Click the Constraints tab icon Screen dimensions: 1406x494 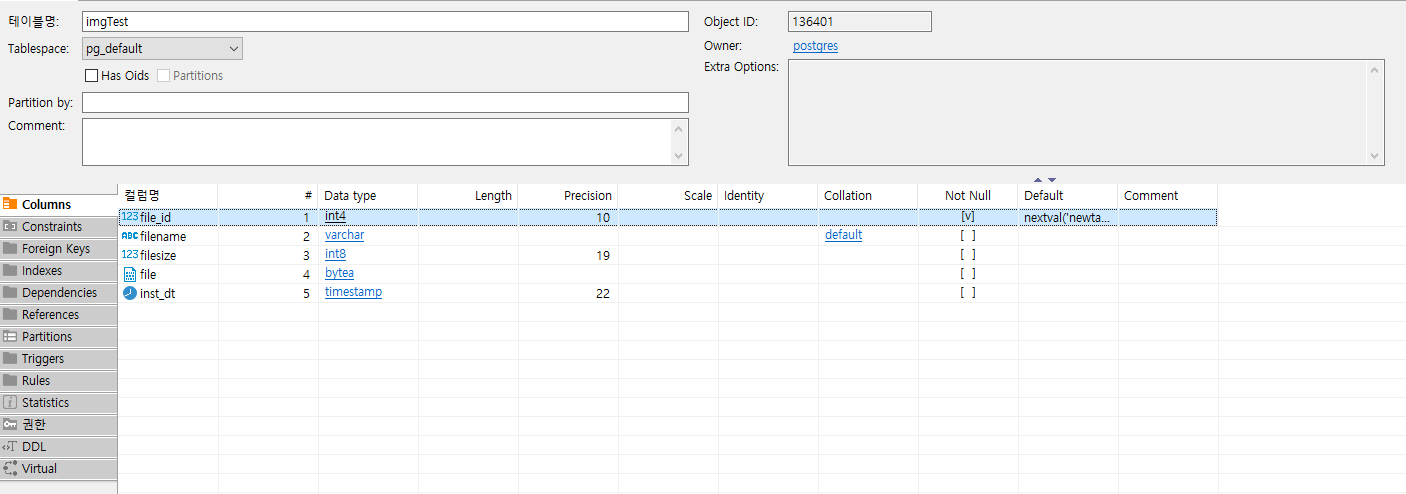tap(10, 227)
